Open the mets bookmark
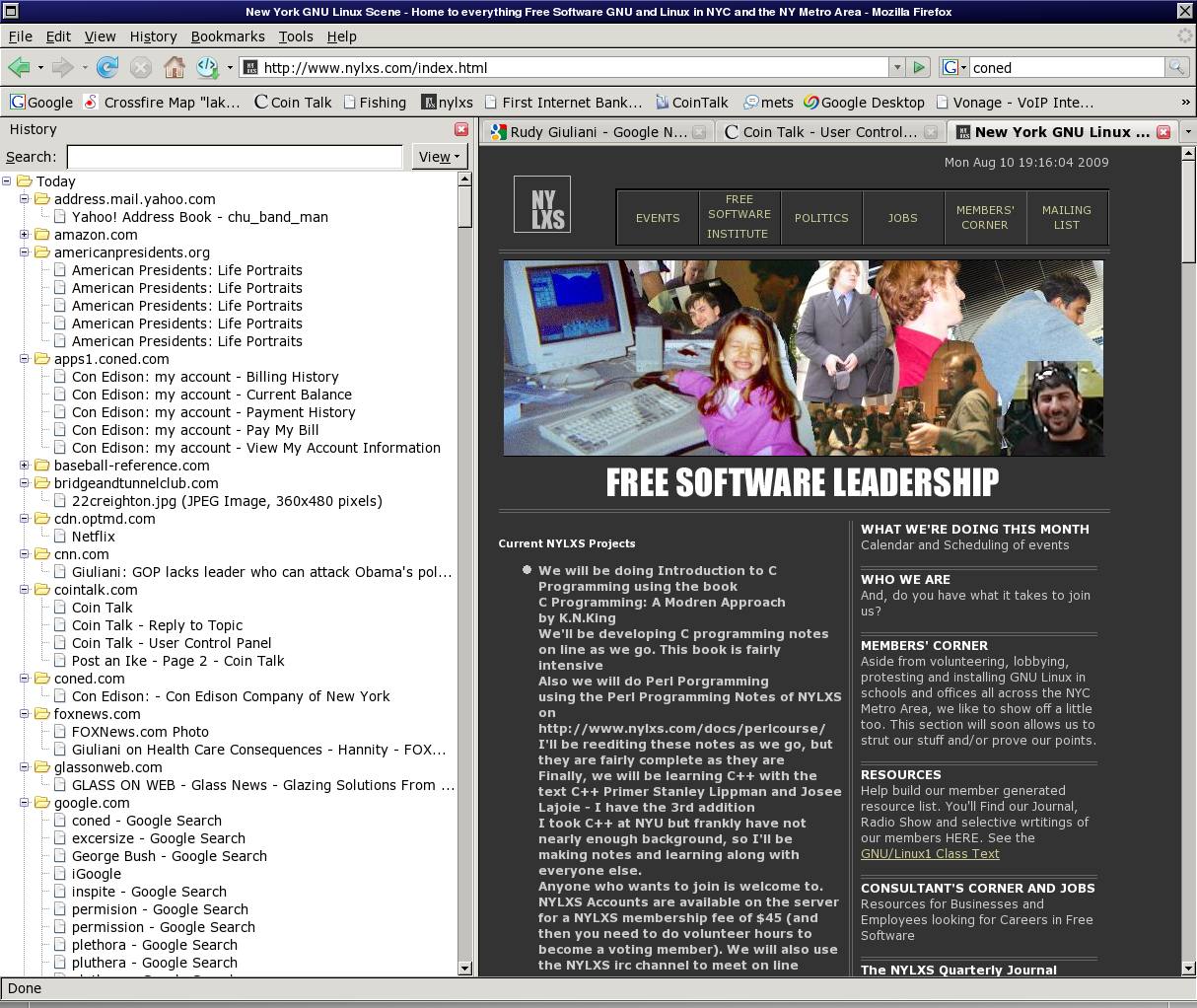Image resolution: width=1197 pixels, height=1008 pixels. tap(768, 102)
